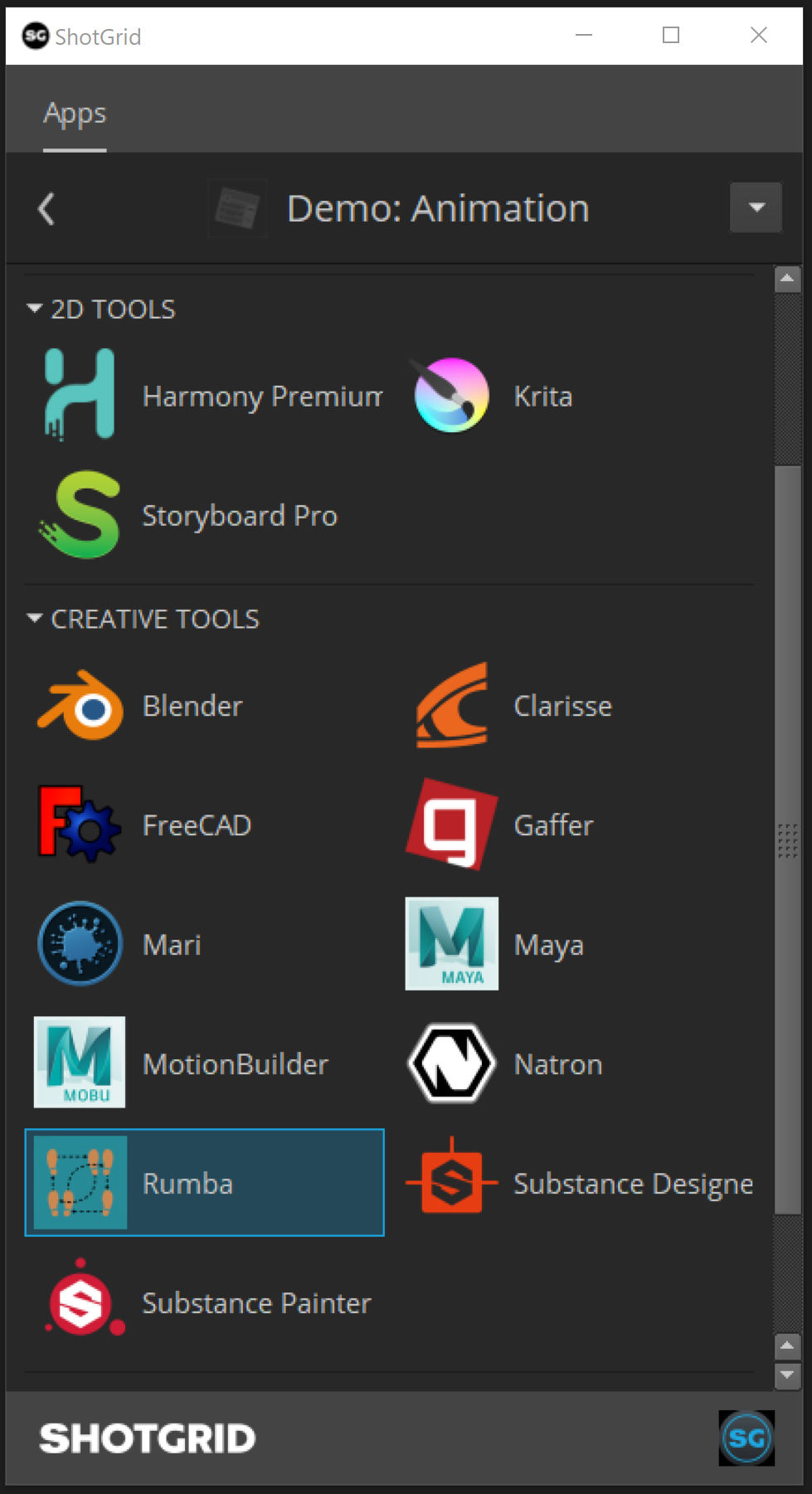The height and width of the screenshot is (1494, 812).
Task: Click the Demo: Animation project title
Action: coord(438,208)
